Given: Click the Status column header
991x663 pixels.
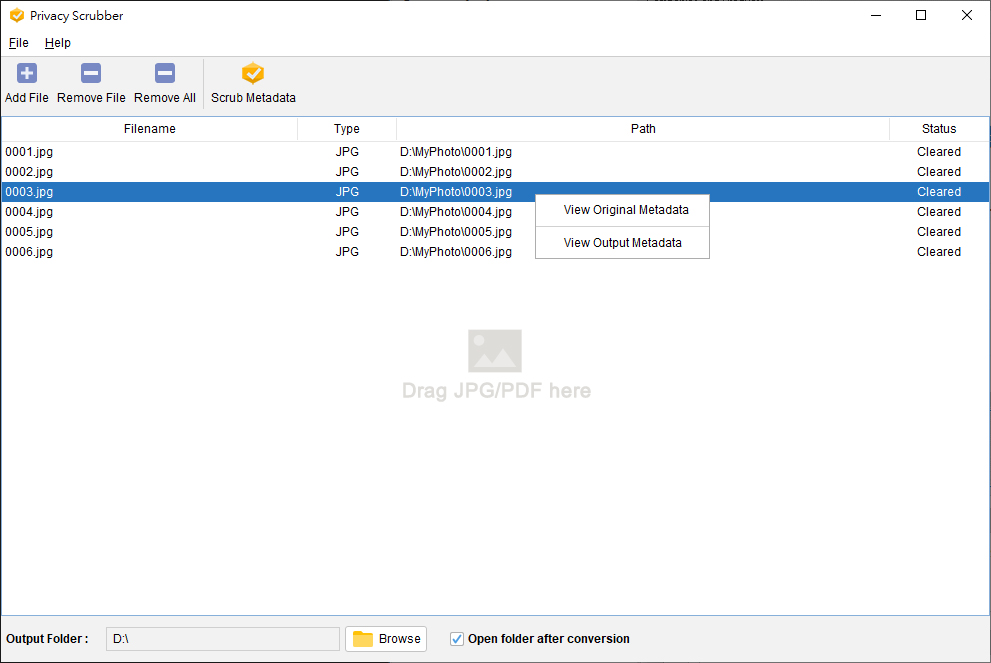Looking at the screenshot, I should click(938, 129).
